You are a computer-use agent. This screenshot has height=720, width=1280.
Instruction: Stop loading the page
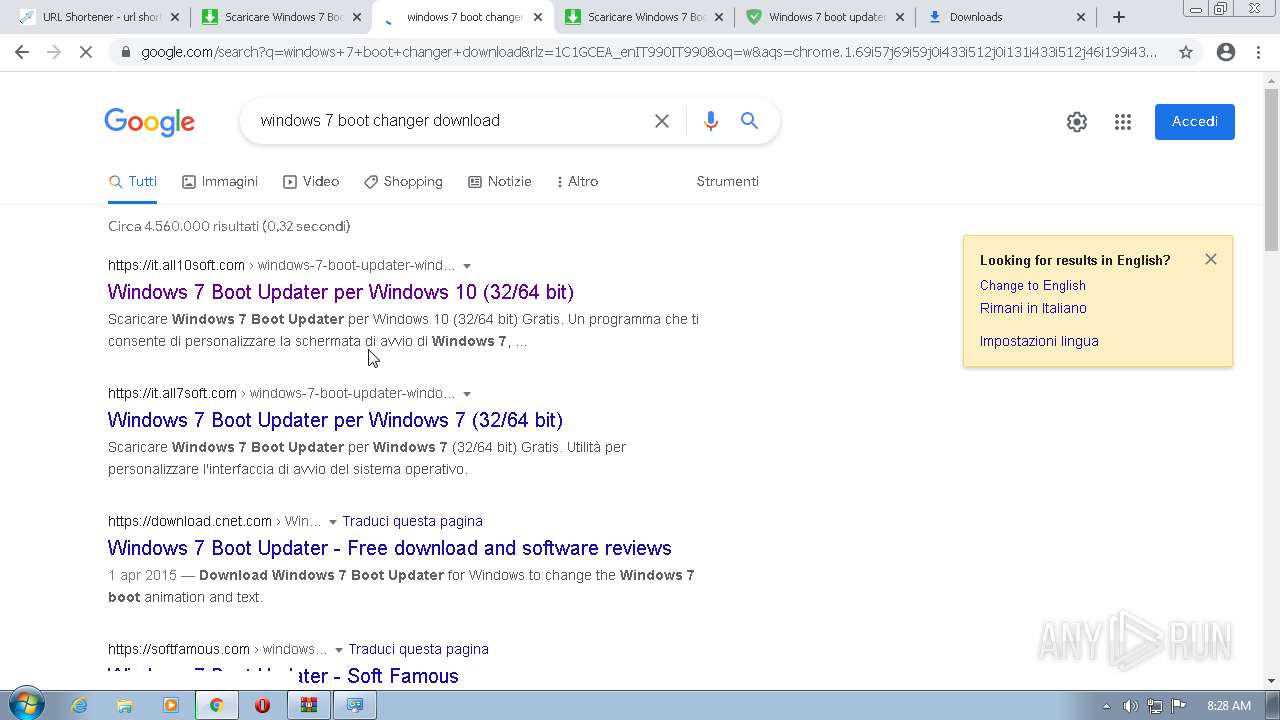pos(86,52)
